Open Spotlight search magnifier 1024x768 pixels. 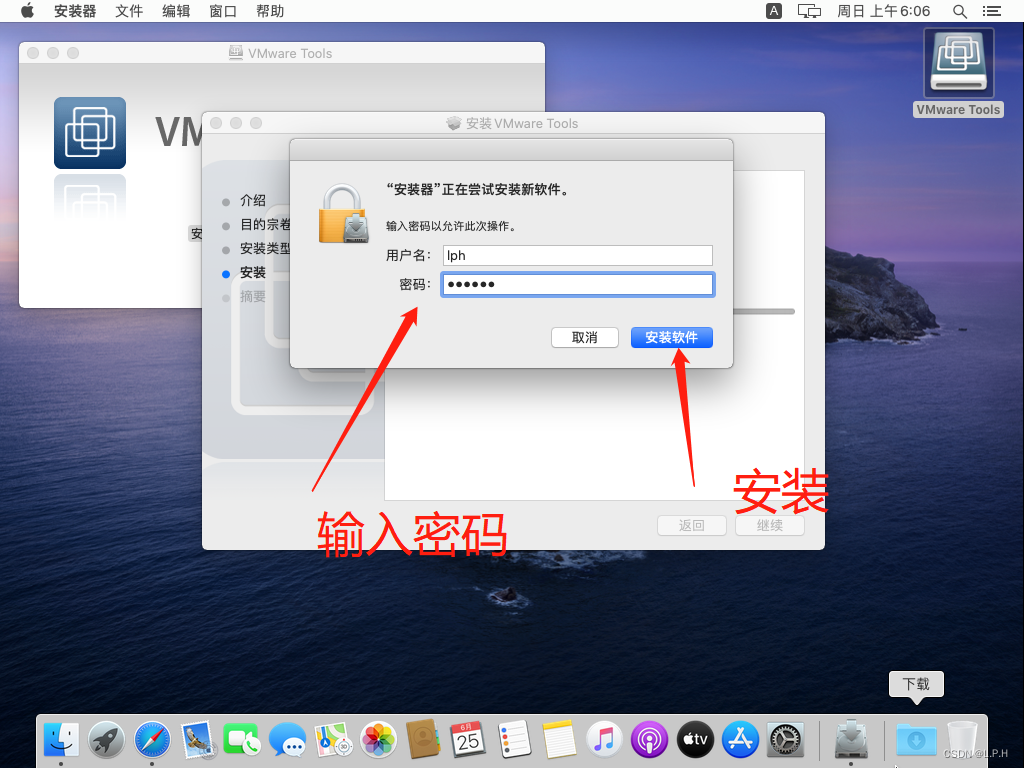point(959,11)
